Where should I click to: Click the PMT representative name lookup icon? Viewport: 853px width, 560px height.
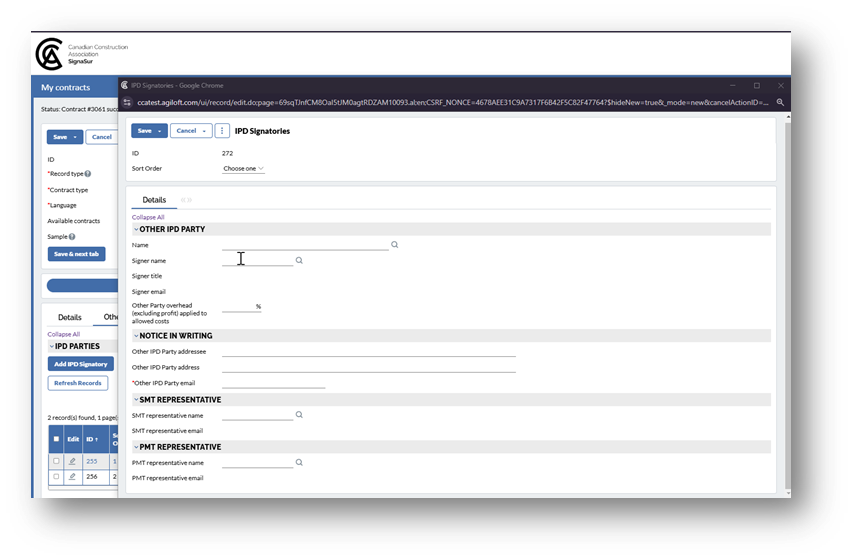click(299, 463)
